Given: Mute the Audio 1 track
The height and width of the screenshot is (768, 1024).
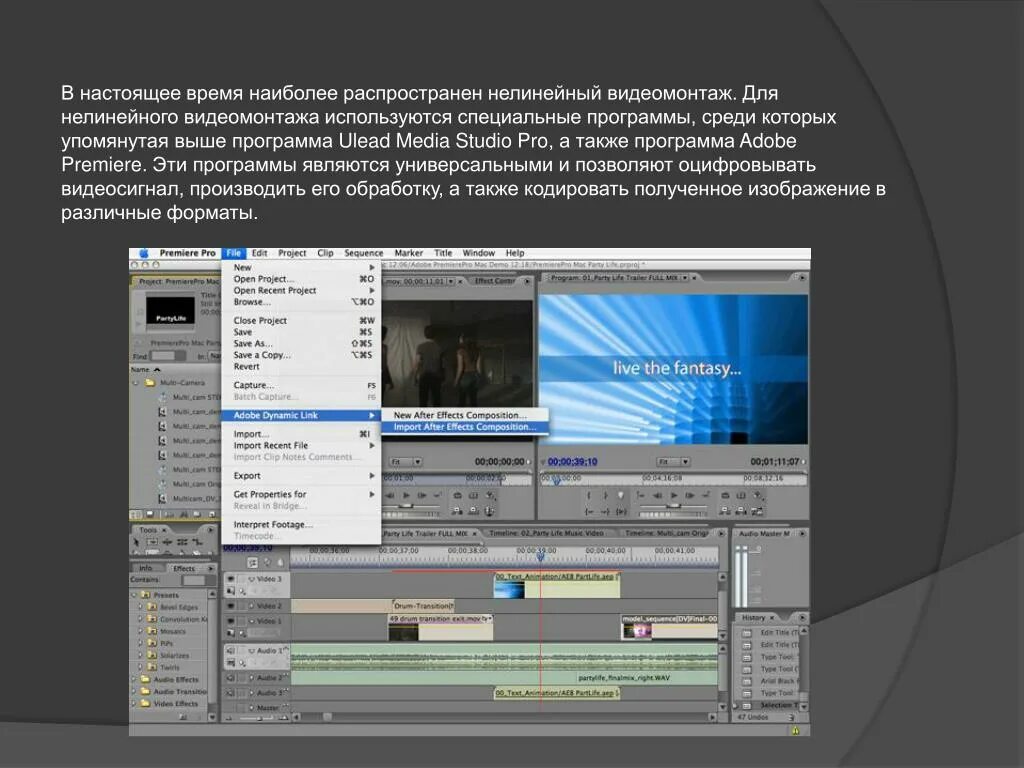Looking at the screenshot, I should [231, 650].
